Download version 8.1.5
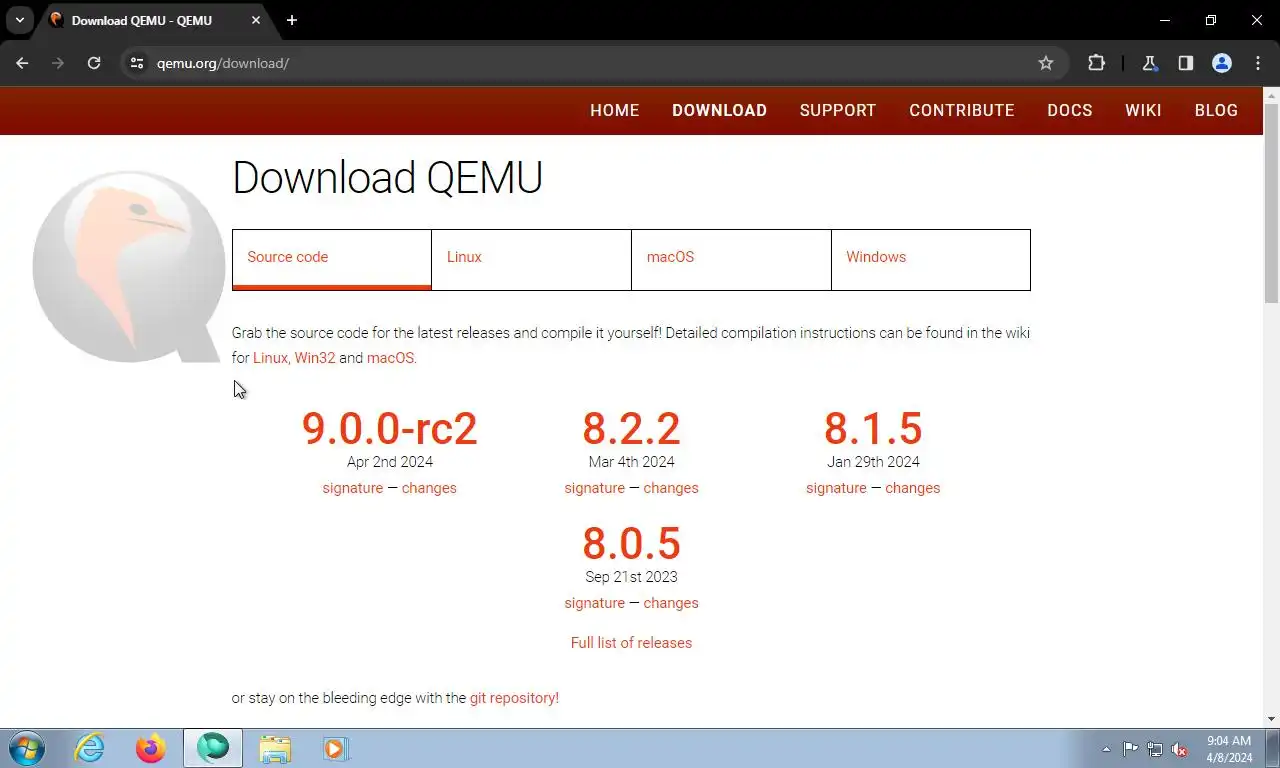The image size is (1280, 768). 873,428
